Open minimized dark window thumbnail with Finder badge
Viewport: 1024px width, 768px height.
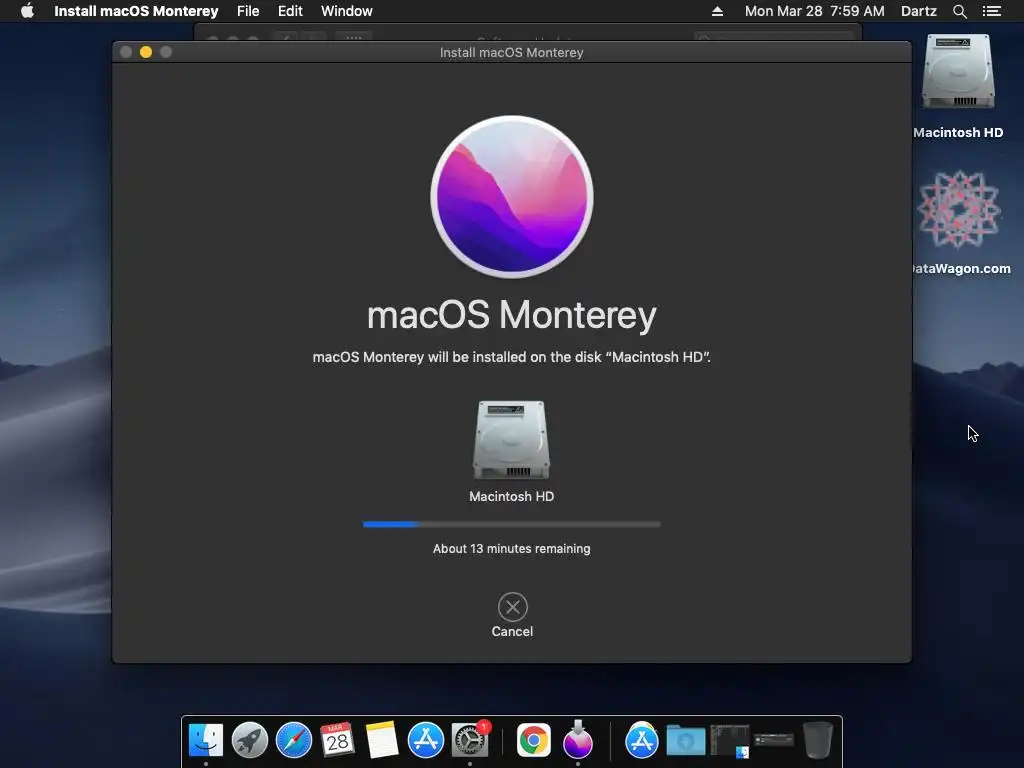click(x=729, y=741)
